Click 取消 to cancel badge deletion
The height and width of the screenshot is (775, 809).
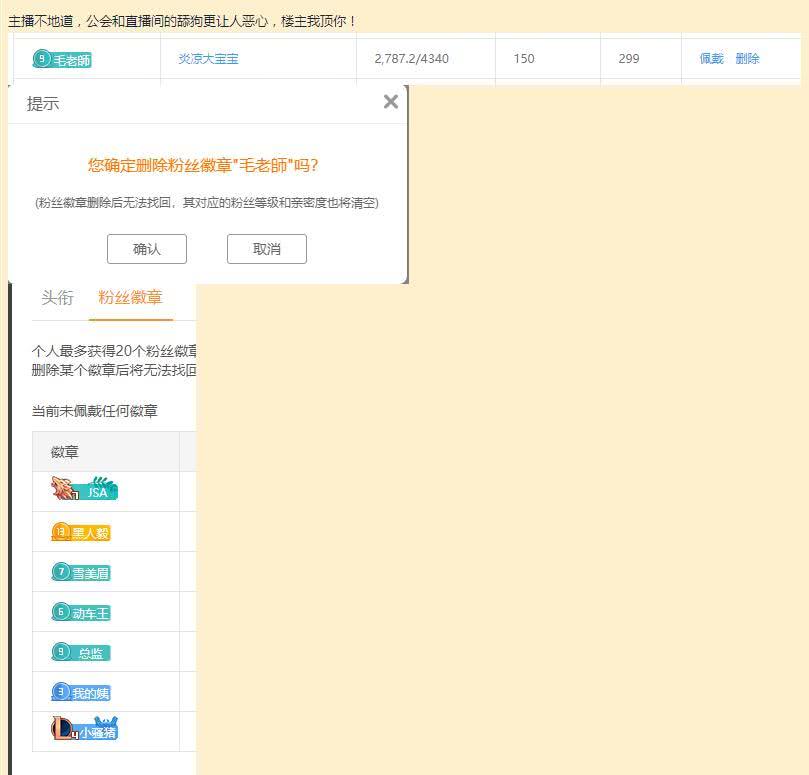coord(266,248)
